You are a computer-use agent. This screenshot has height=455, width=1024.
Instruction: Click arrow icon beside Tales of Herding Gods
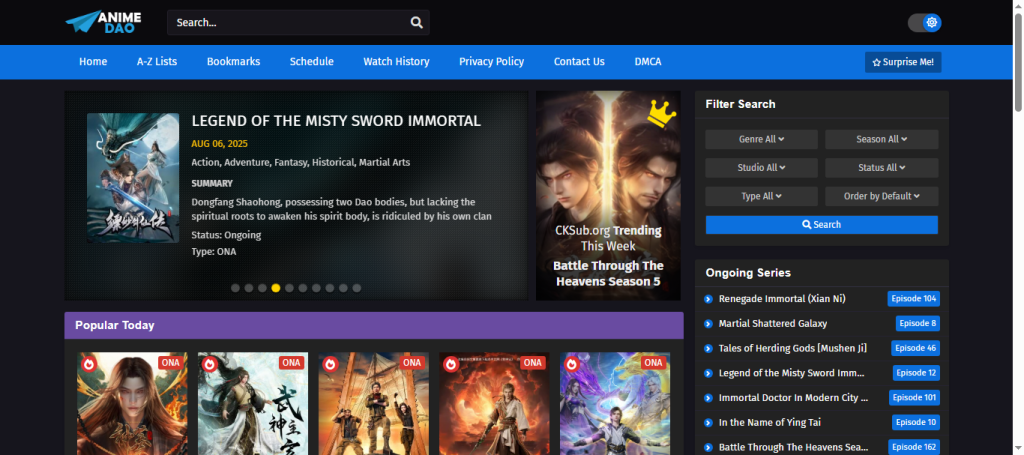[708, 349]
